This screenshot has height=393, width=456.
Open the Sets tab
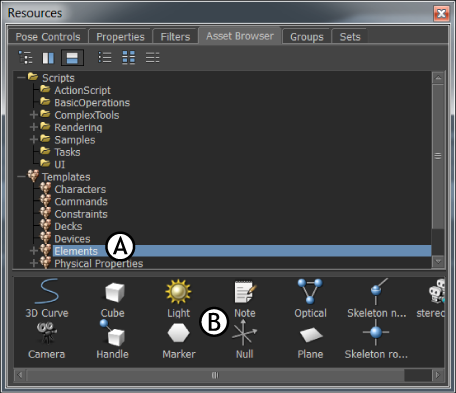pos(350,37)
